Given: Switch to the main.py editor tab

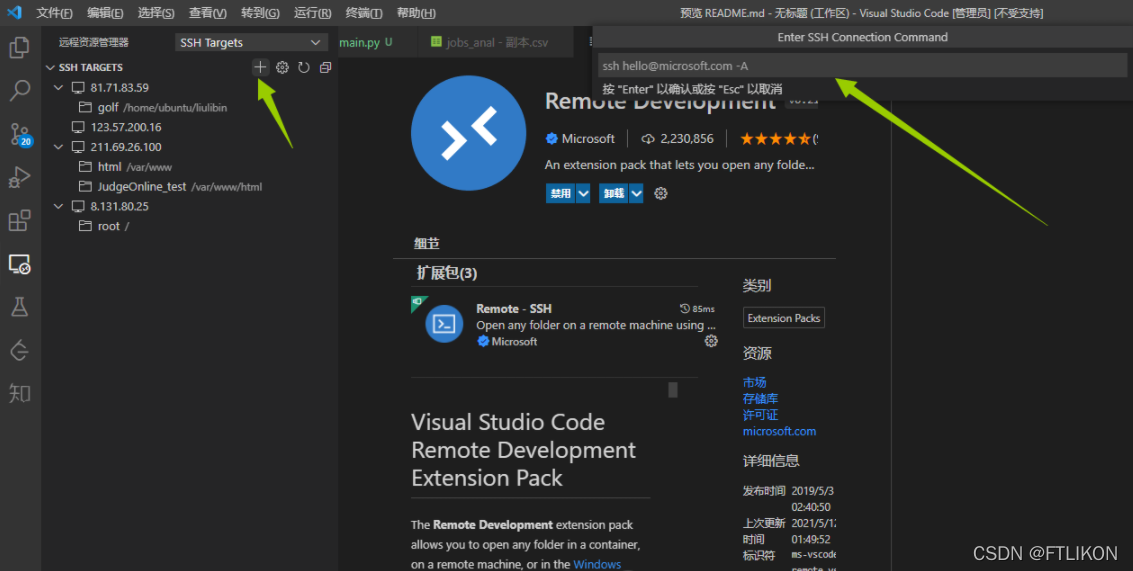Looking at the screenshot, I should point(377,43).
